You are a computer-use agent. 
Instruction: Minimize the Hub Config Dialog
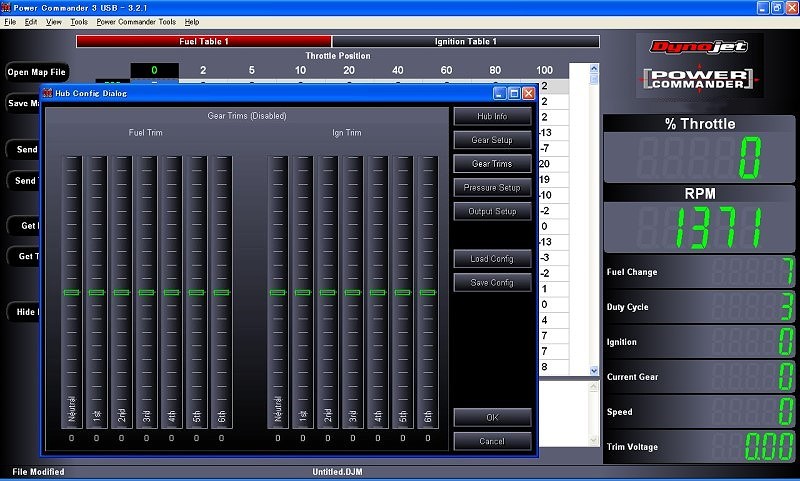(x=500, y=93)
